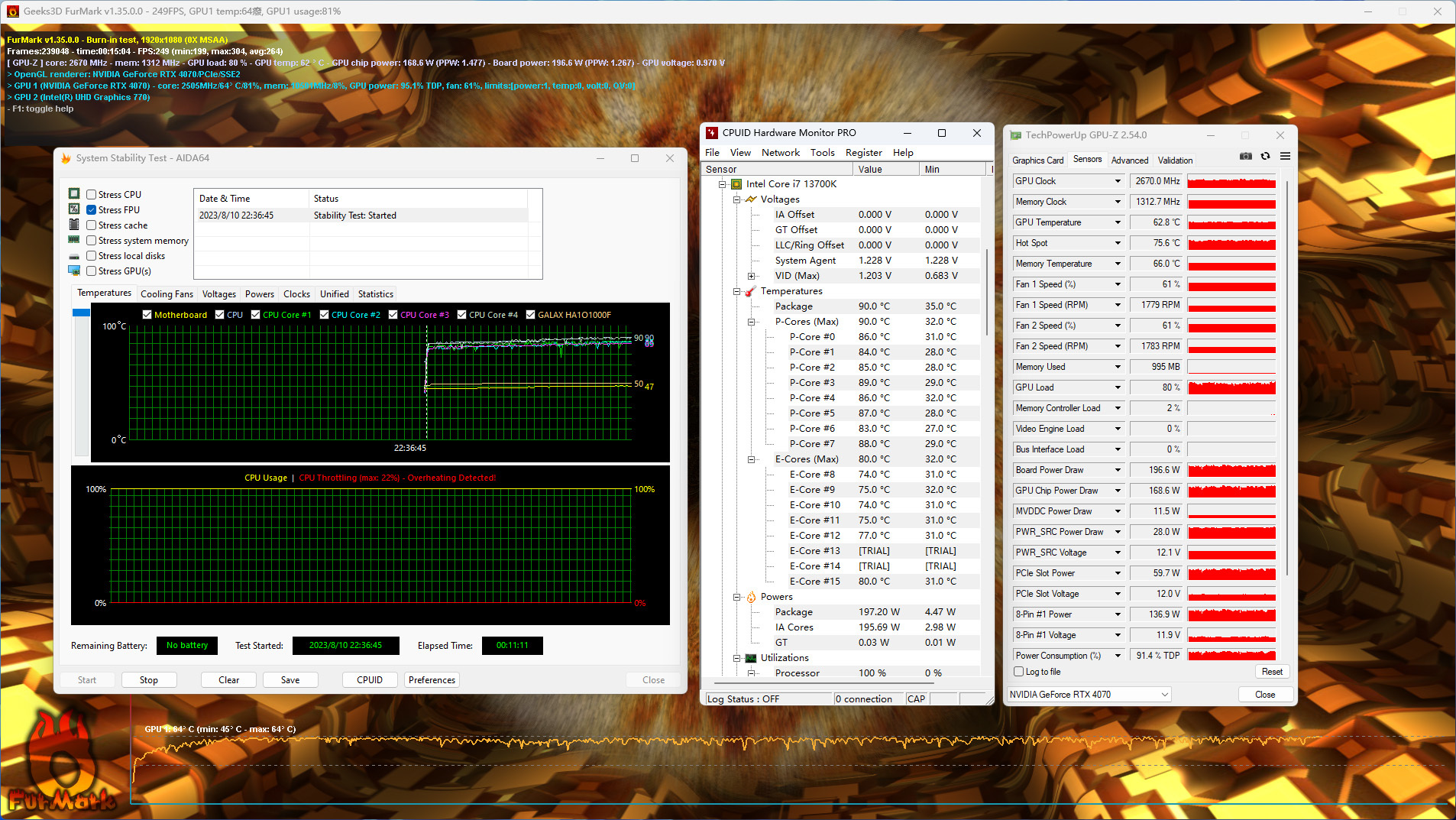Open the NVIDIA GeForce RTX 4070 GPU selector
This screenshot has width=1456, height=820.
tap(1089, 695)
